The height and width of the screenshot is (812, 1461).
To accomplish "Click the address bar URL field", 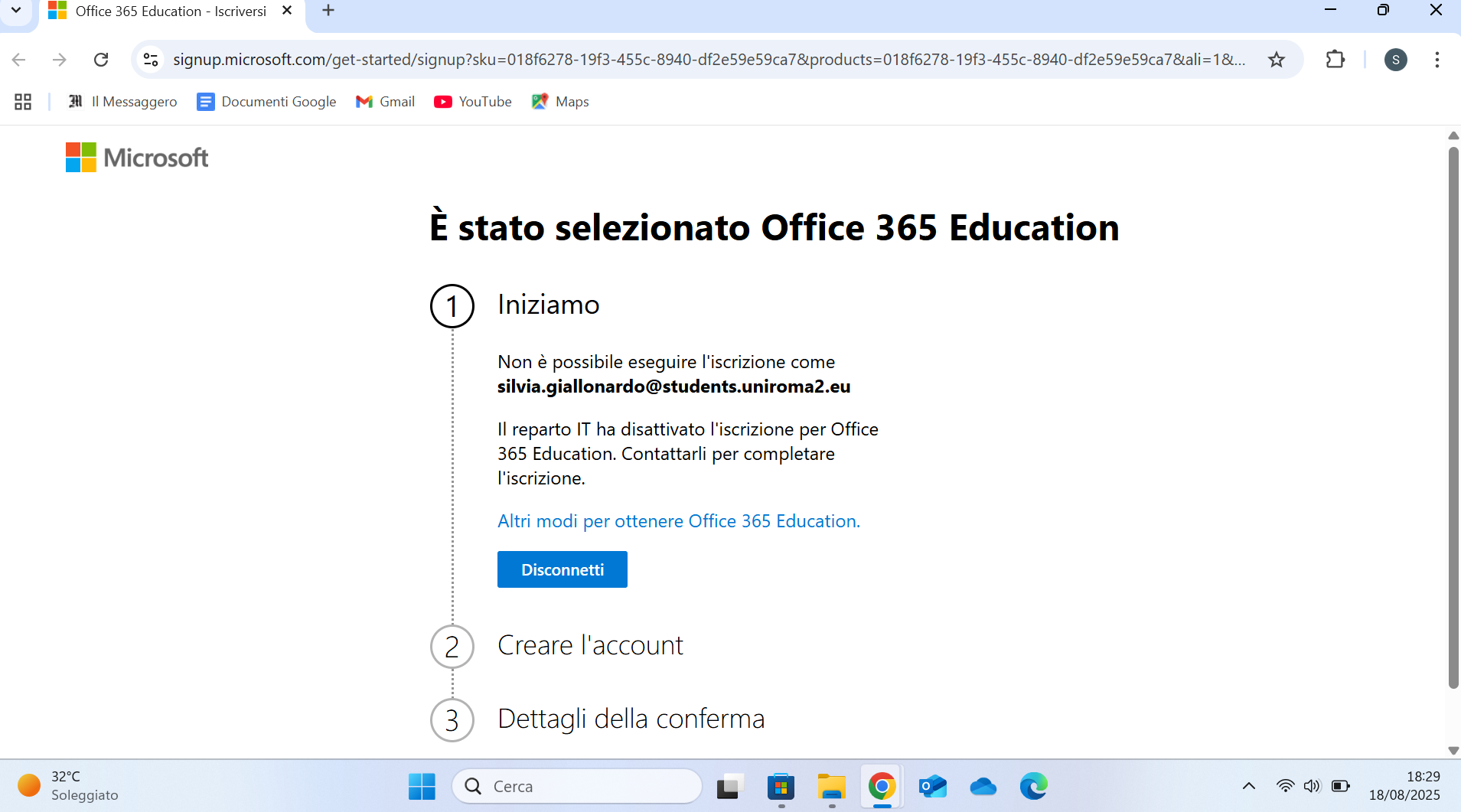I will point(709,60).
